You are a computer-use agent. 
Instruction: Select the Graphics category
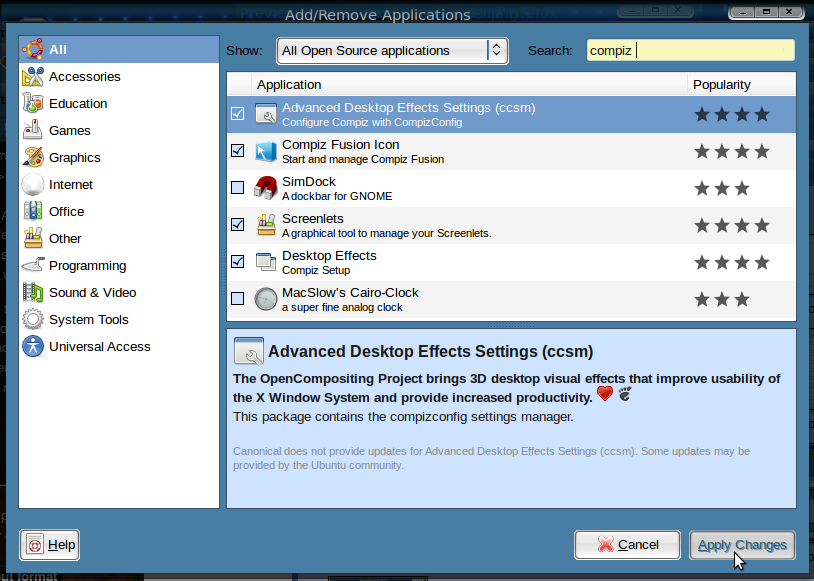click(x=119, y=157)
